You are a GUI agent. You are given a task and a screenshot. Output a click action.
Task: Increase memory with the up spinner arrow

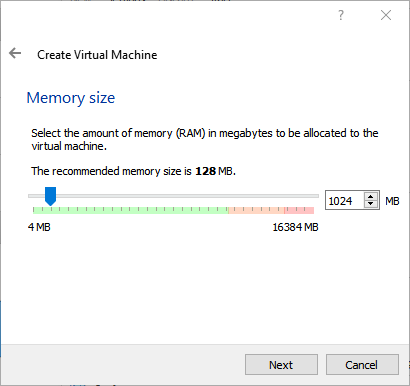[370, 196]
